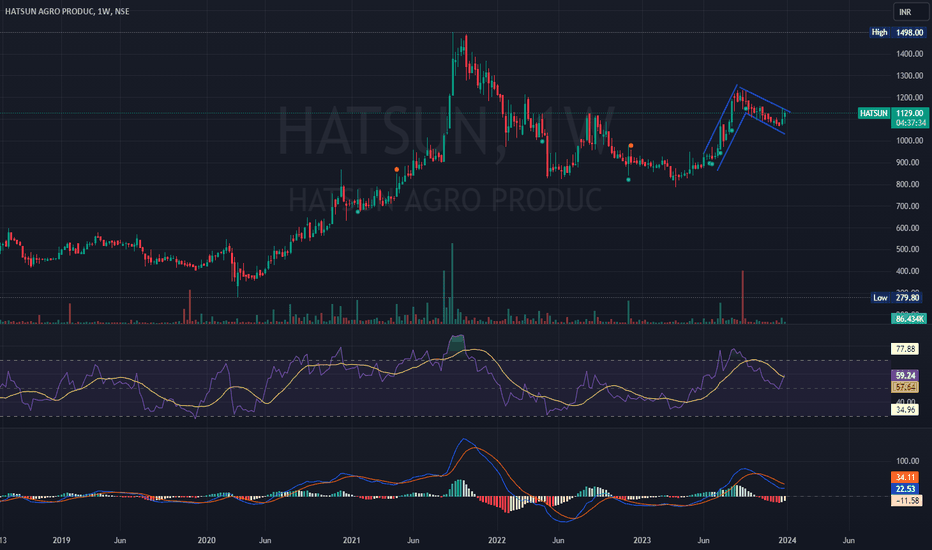Click the Low 279.80 price label

tap(898, 297)
